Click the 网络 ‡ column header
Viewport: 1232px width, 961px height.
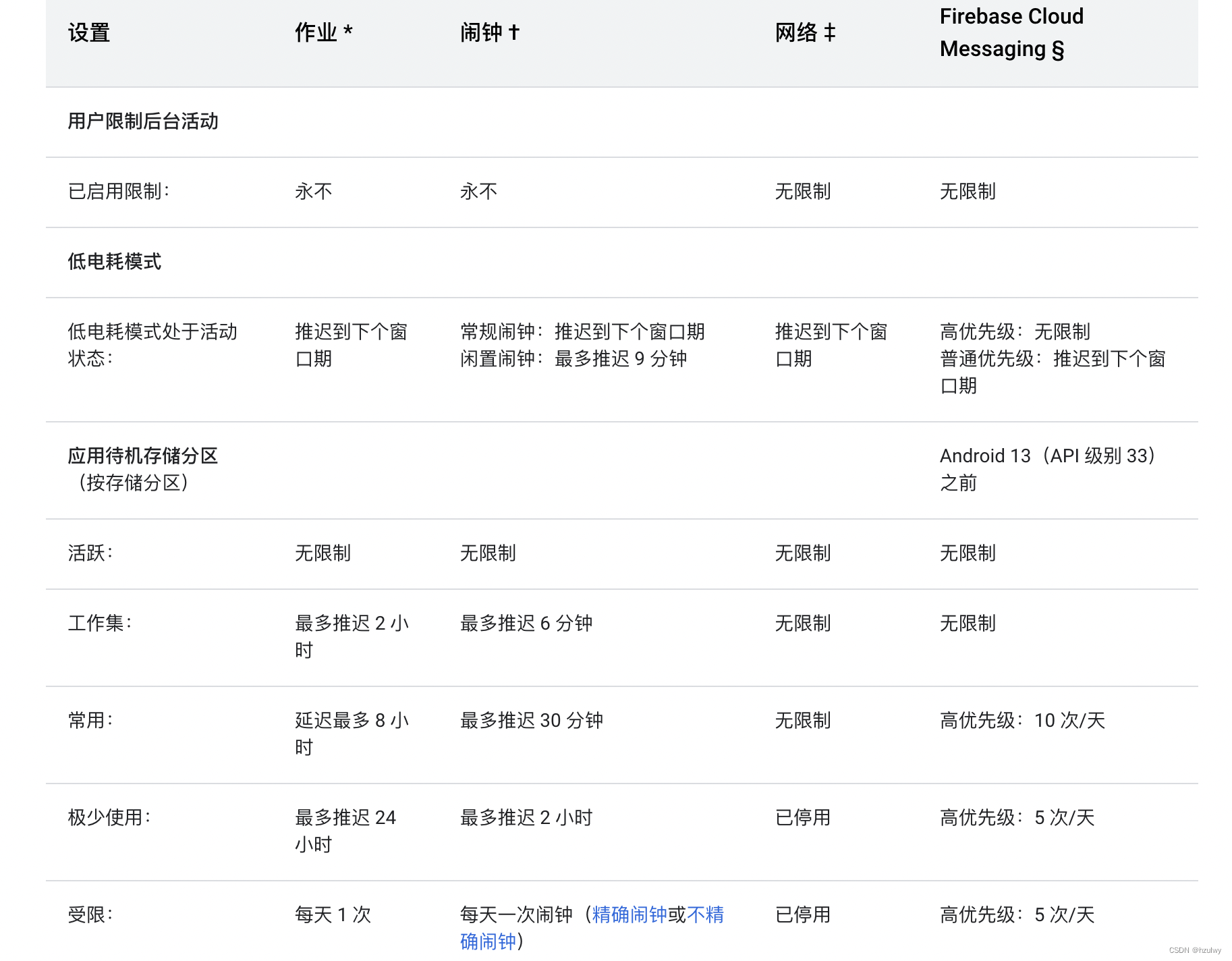click(x=805, y=32)
